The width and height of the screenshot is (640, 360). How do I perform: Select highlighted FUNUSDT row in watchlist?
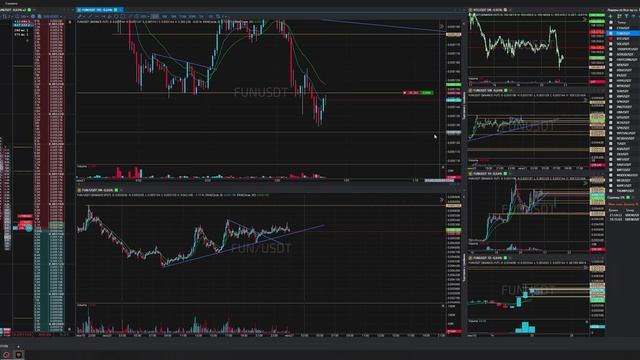click(x=623, y=33)
